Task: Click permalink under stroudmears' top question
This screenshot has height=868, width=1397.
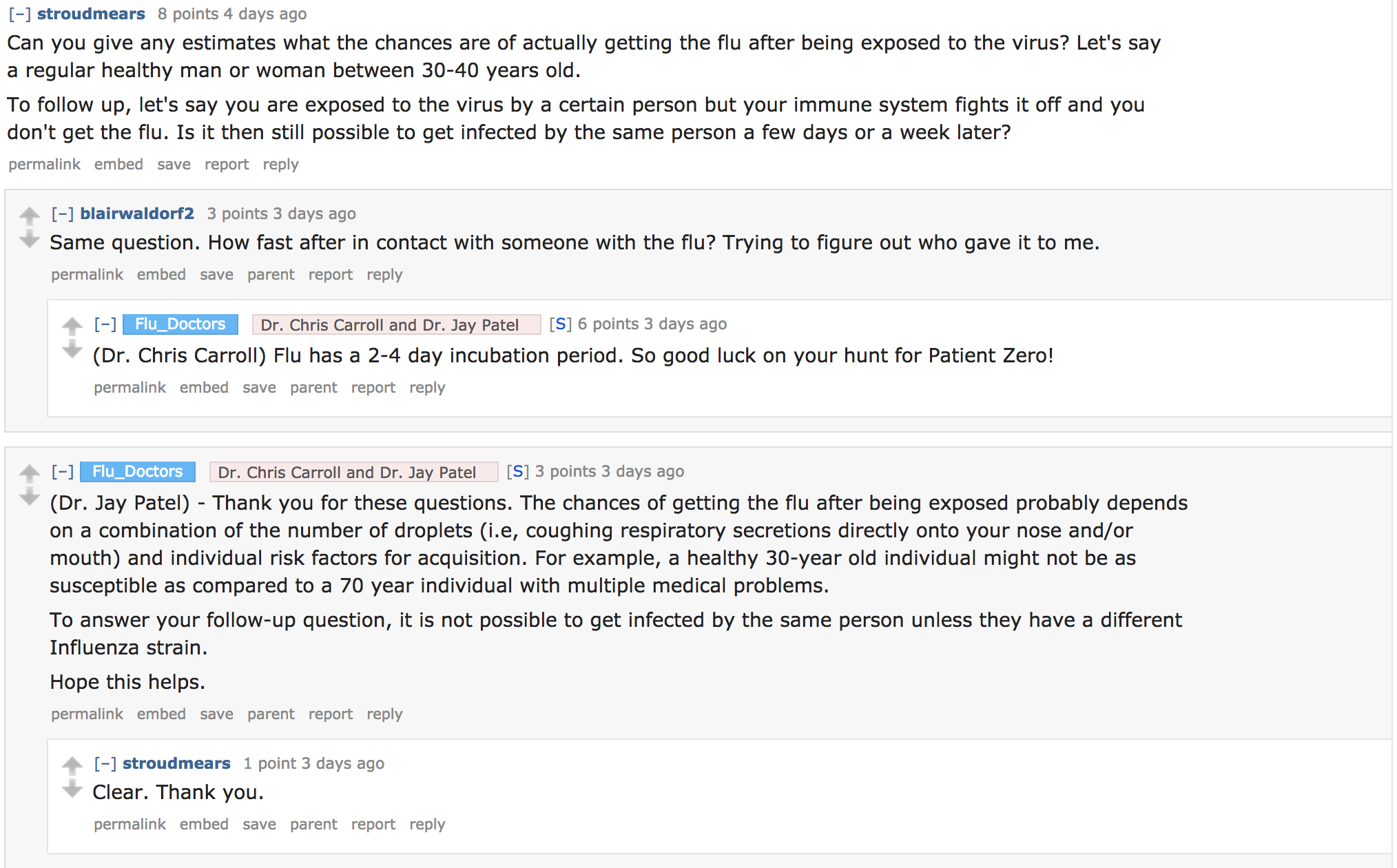Action: point(44,164)
